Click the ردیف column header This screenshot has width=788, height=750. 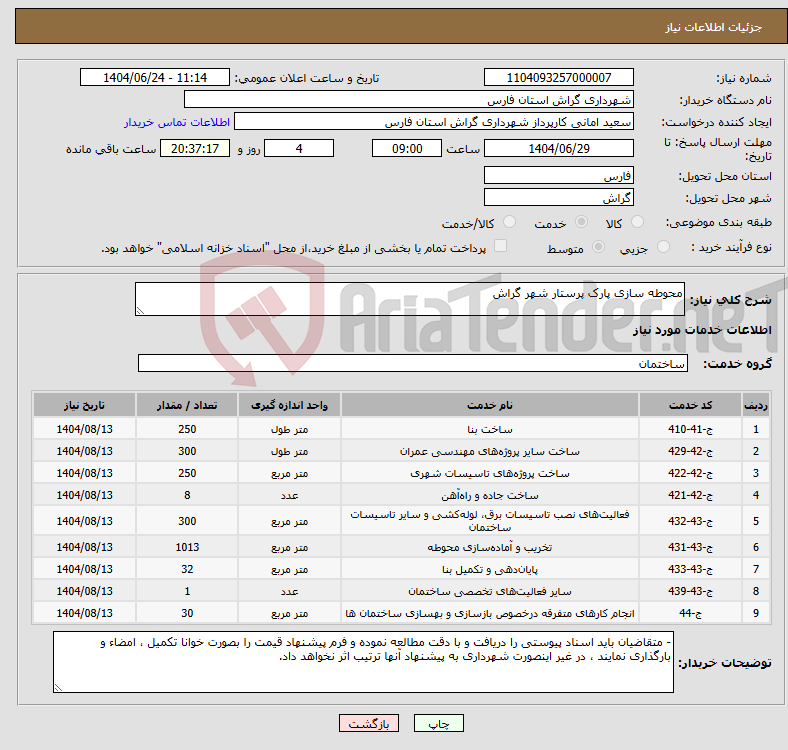tap(756, 405)
